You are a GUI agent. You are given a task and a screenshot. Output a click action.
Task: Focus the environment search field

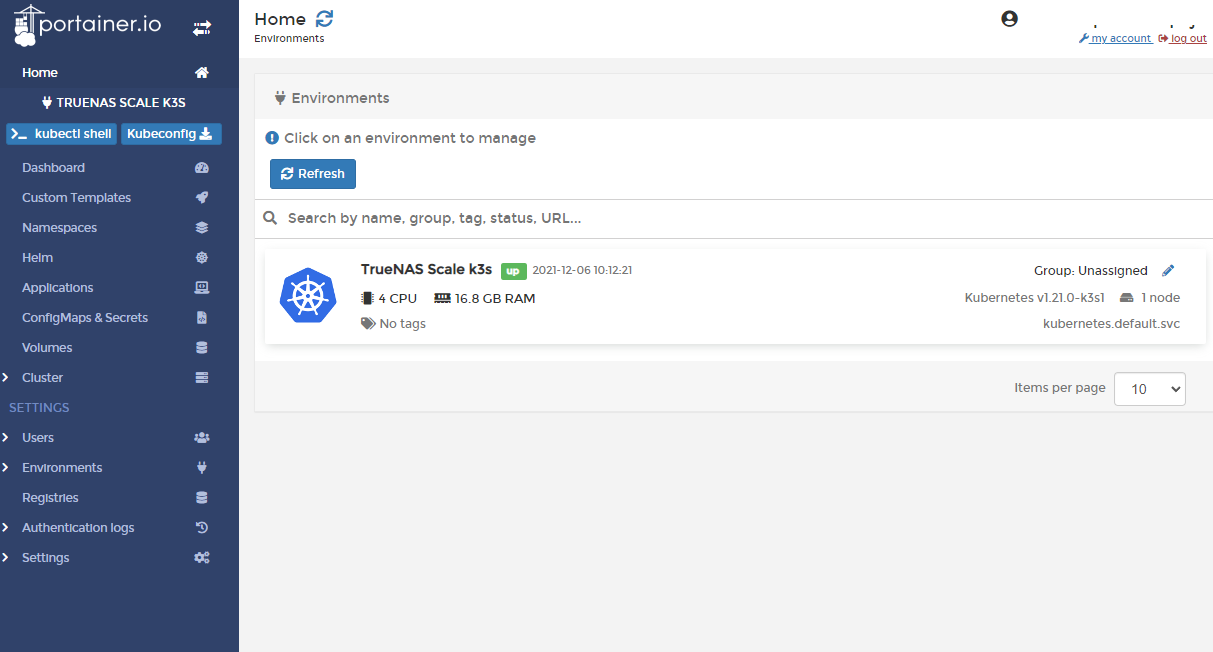click(740, 218)
